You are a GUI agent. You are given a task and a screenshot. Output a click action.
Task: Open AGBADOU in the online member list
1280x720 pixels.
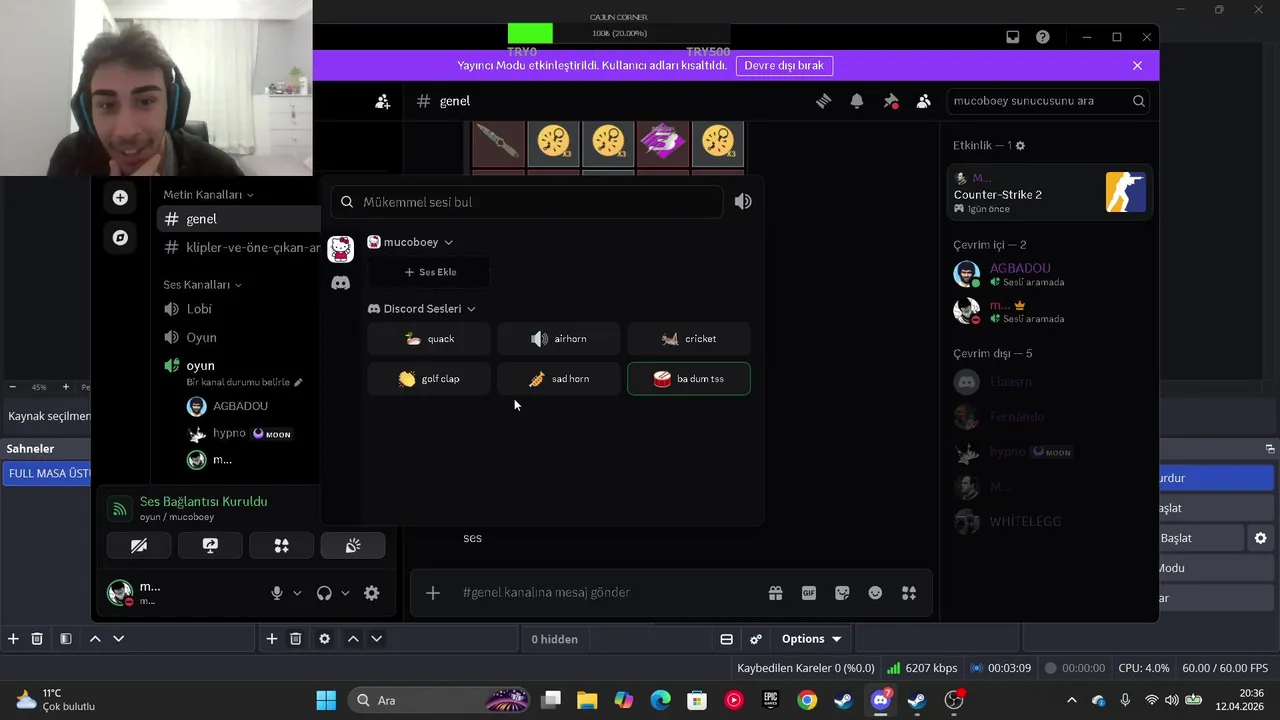point(1049,274)
